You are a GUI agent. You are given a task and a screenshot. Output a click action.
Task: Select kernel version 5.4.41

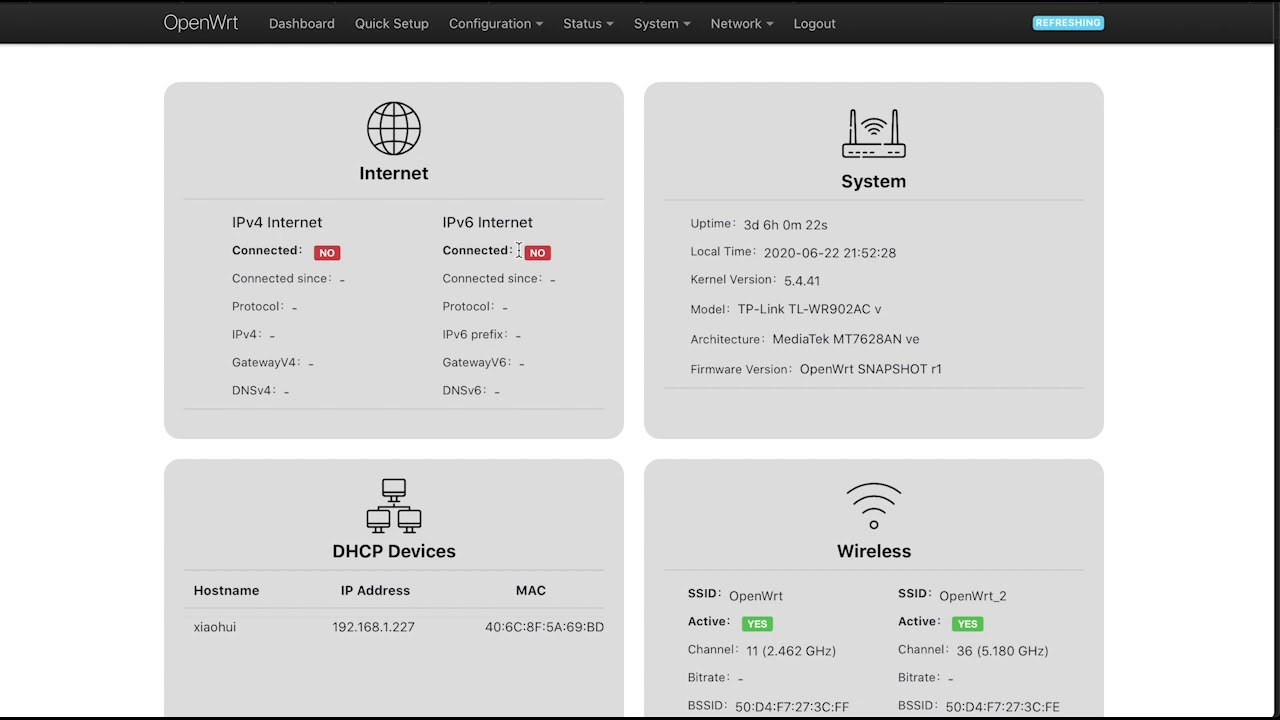tap(802, 281)
